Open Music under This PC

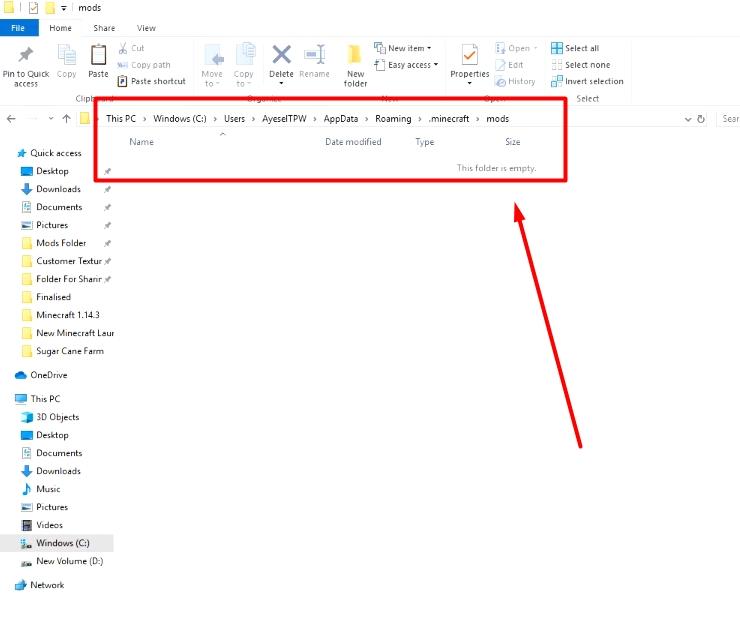pyautogui.click(x=41, y=489)
